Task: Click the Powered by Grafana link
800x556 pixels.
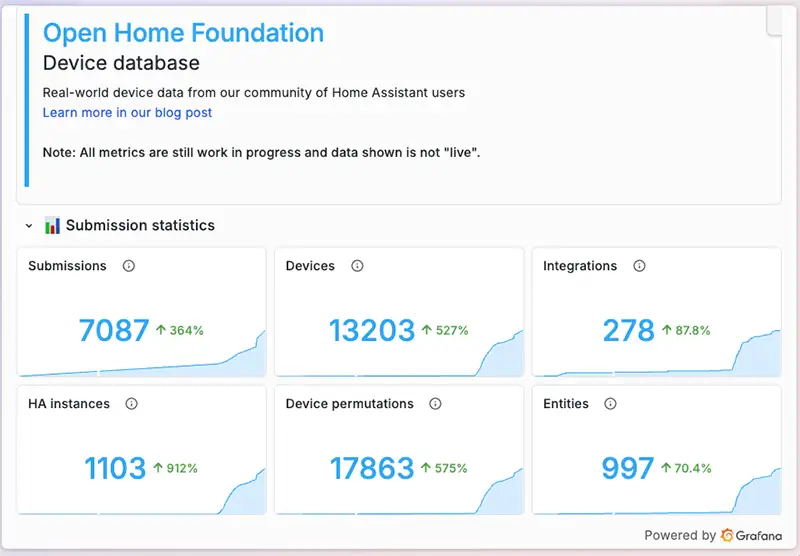Action: [713, 535]
